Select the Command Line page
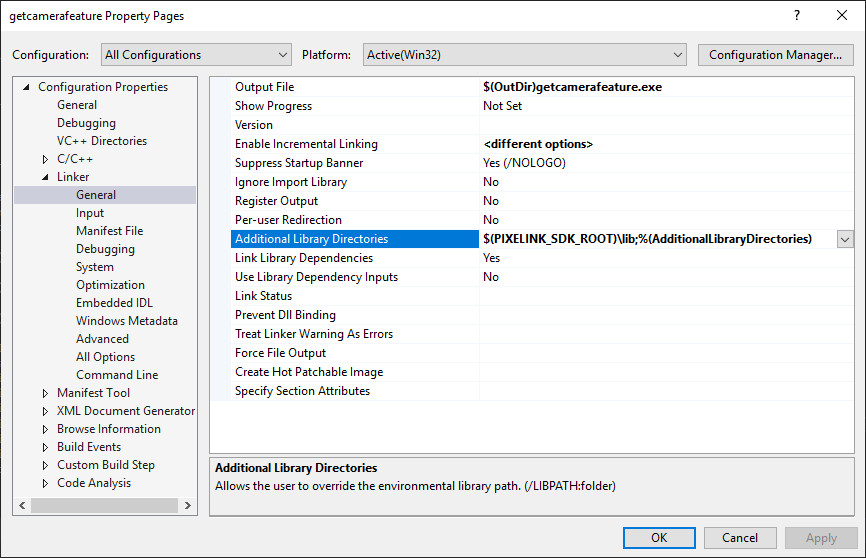The image size is (866, 558). coord(117,375)
